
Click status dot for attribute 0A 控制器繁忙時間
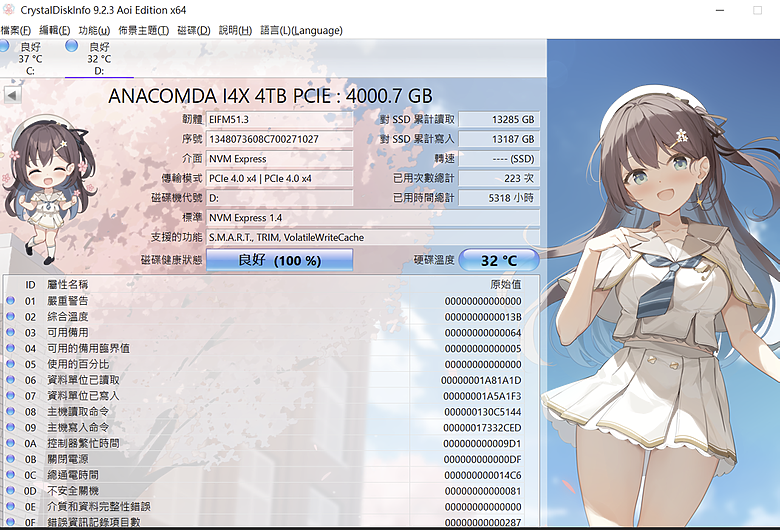point(10,443)
